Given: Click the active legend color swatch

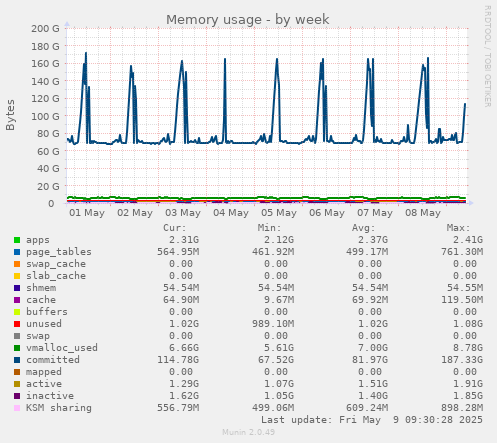Looking at the screenshot, I should point(17,384).
